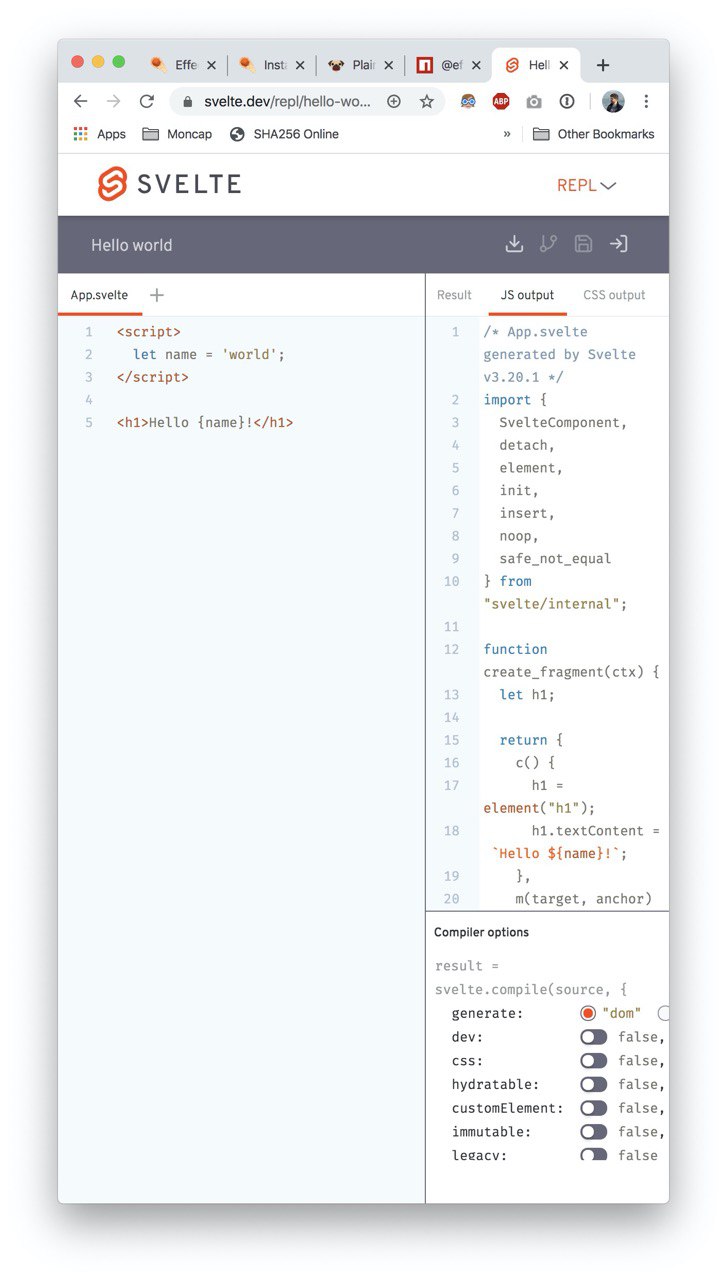Image resolution: width=727 pixels, height=1280 pixels.
Task: Close the Plain browser tab
Action: pos(389,65)
